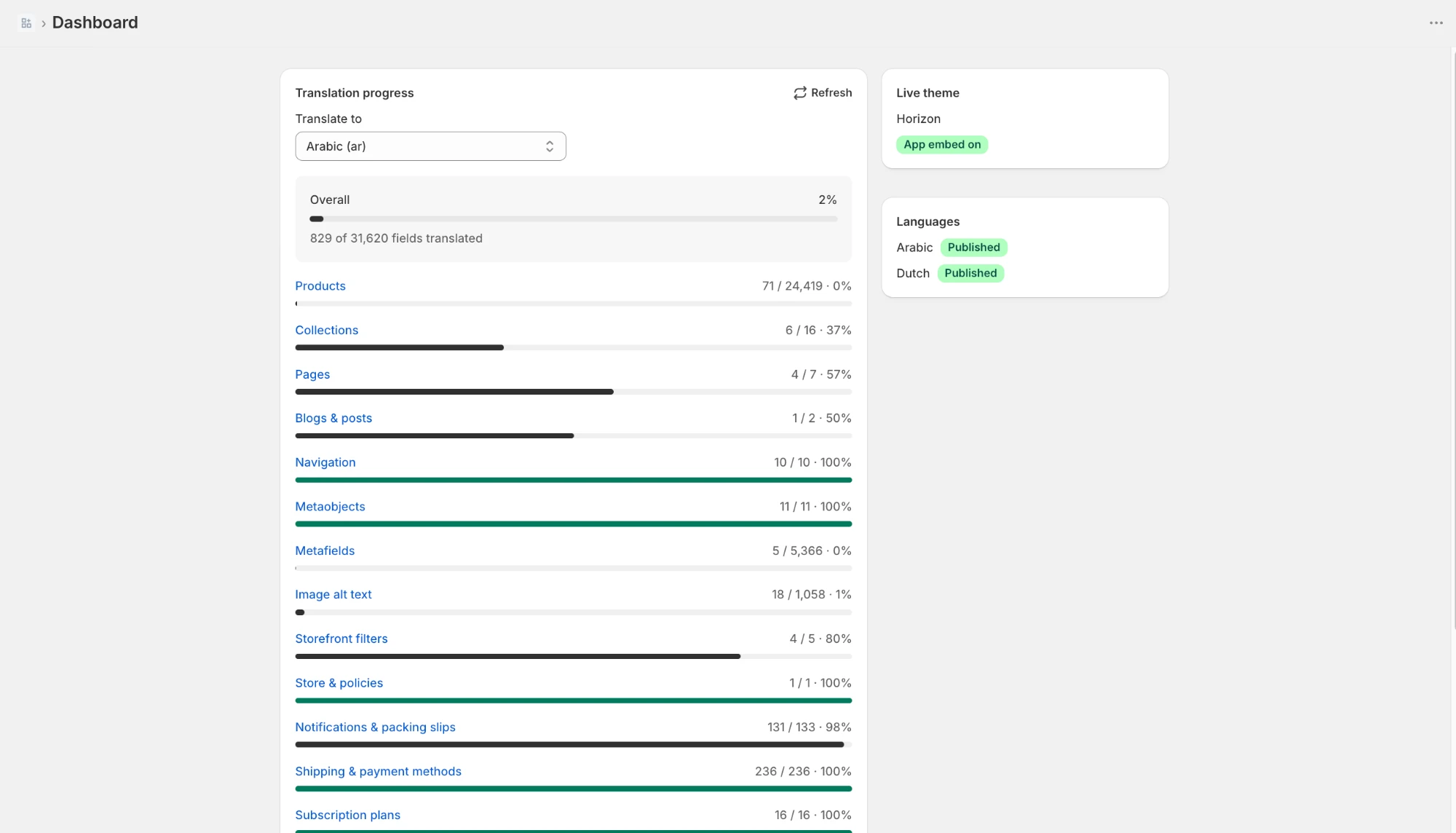This screenshot has height=833, width=1456.
Task: Open the Navigation translation link
Action: 325,462
